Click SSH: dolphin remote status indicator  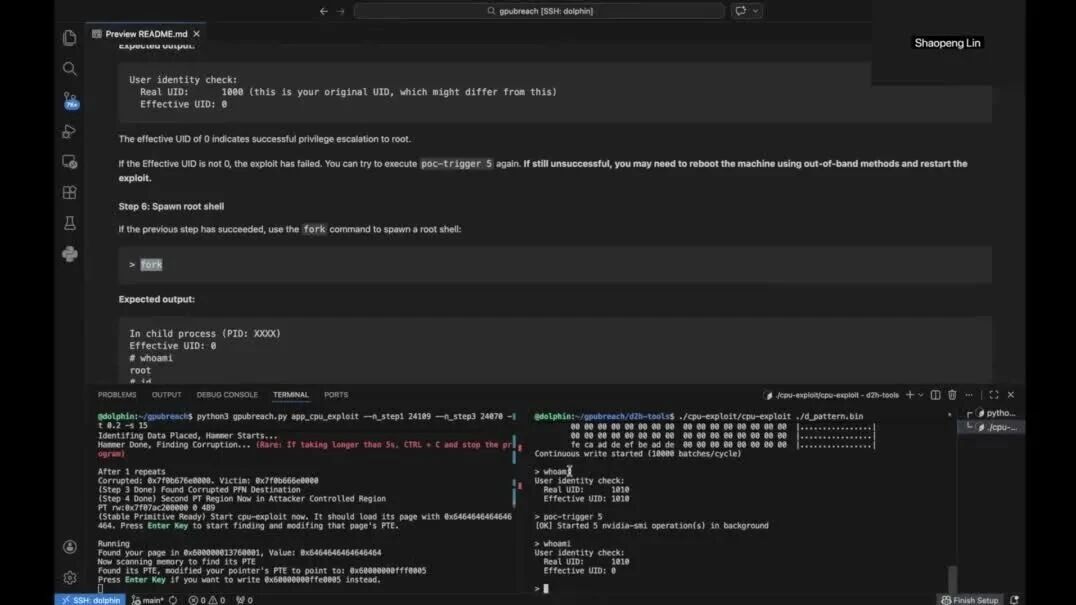coord(91,600)
